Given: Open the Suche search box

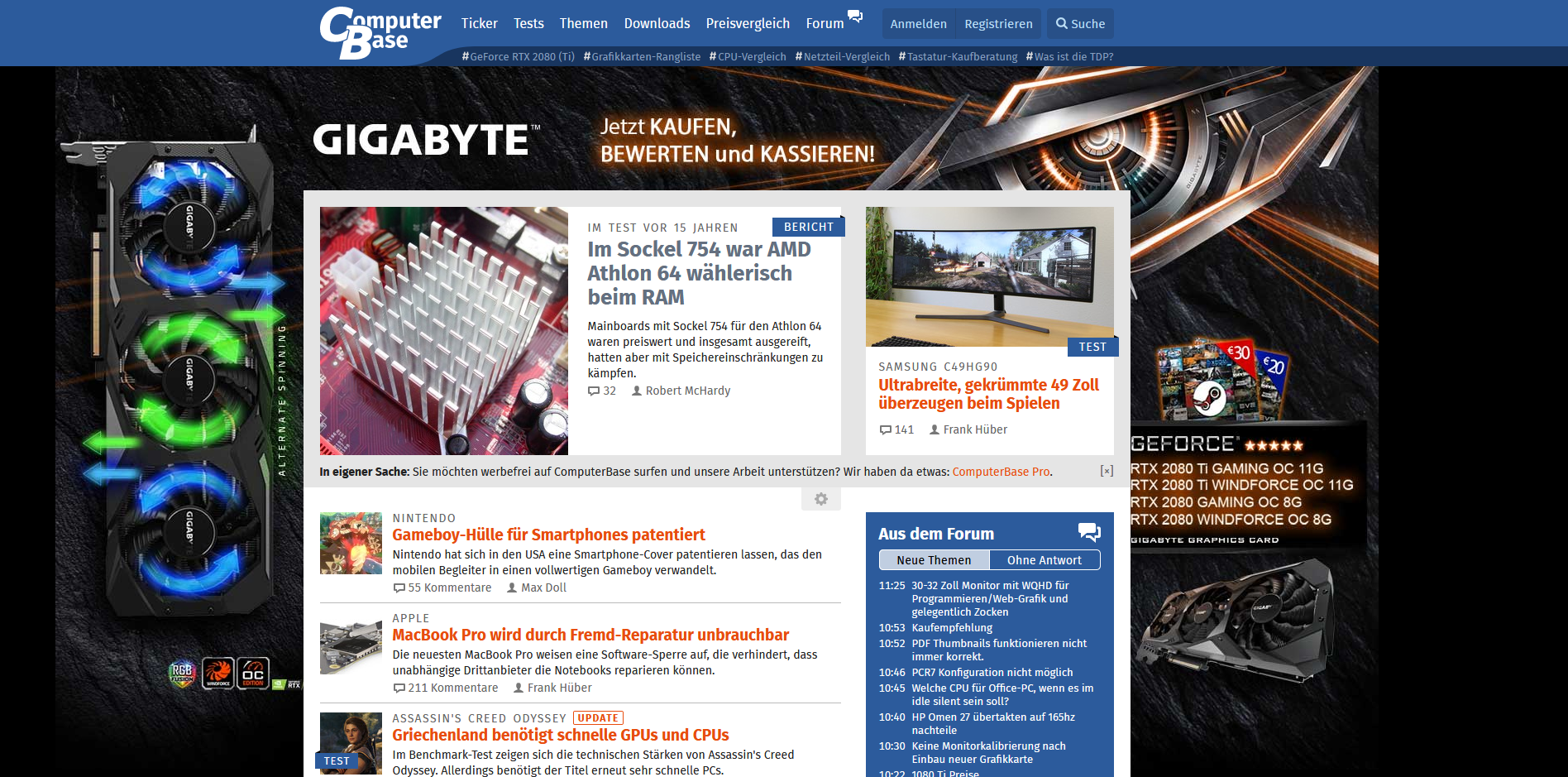Looking at the screenshot, I should (1080, 23).
